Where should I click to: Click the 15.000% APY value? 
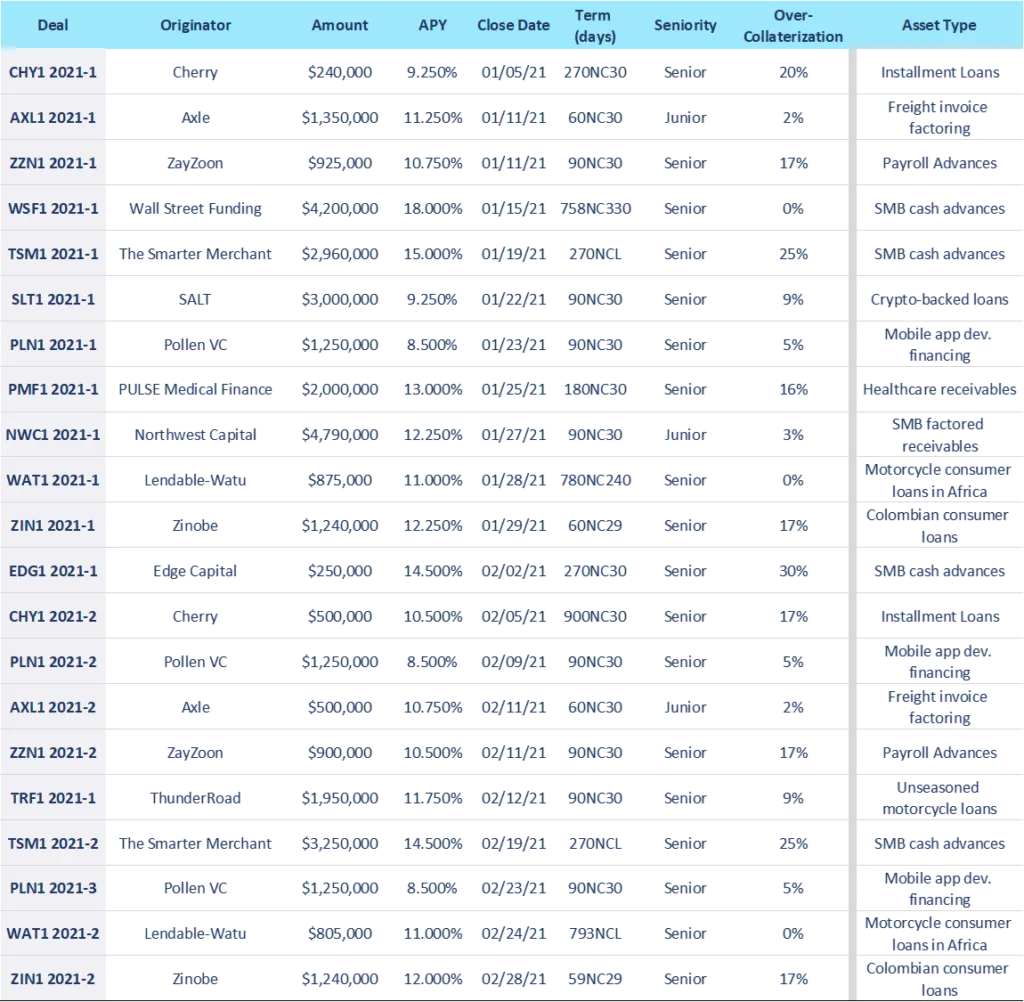432,253
